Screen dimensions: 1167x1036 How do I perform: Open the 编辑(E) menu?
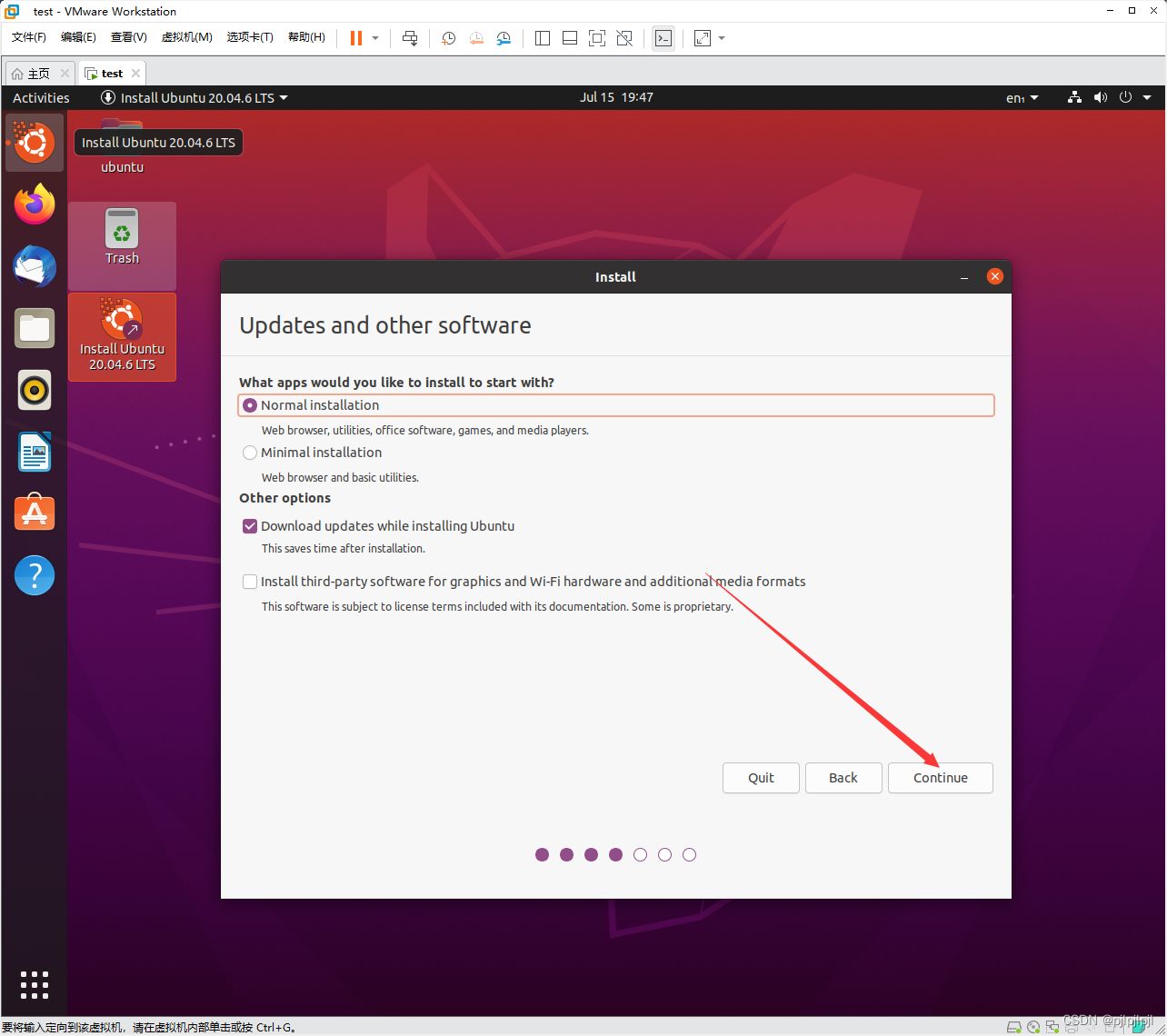78,37
